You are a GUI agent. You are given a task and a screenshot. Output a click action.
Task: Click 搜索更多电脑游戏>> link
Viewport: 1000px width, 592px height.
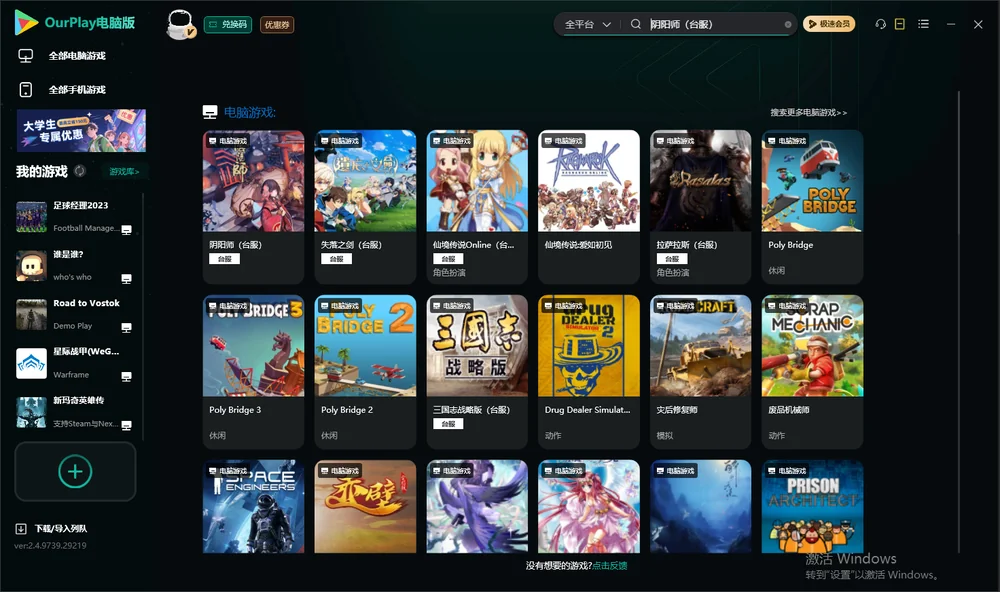tap(809, 112)
